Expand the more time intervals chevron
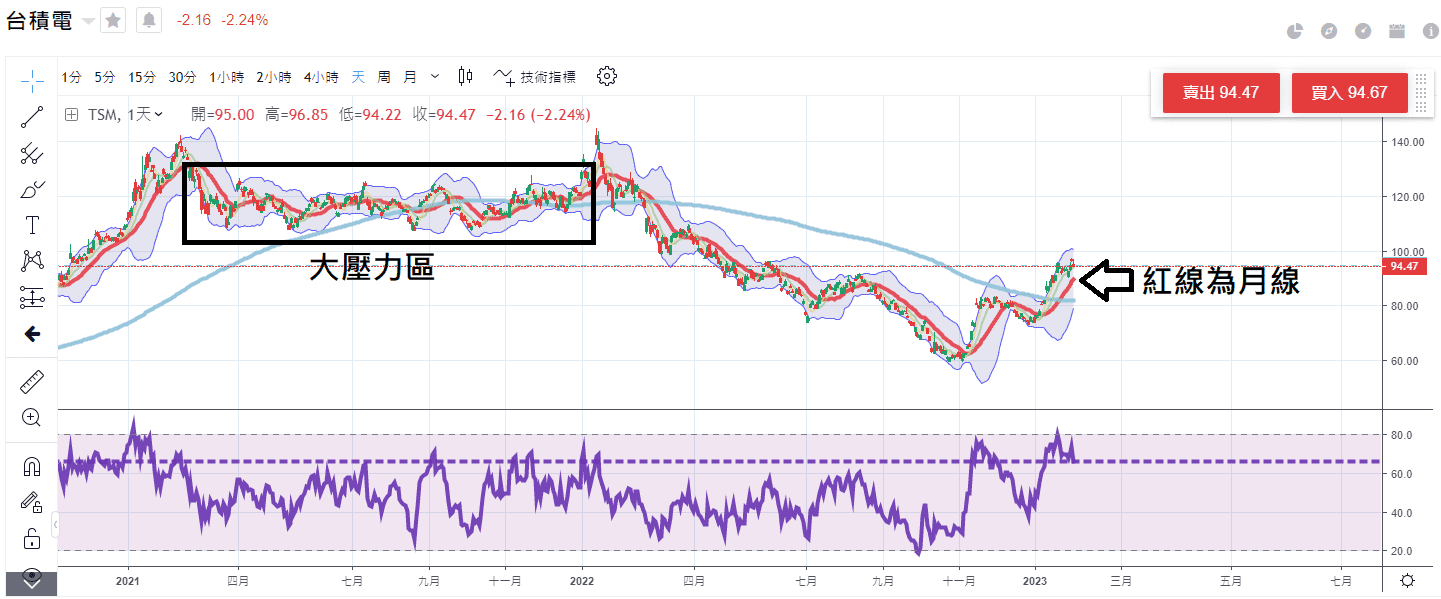Viewport: 1441px width, 599px height. [435, 76]
